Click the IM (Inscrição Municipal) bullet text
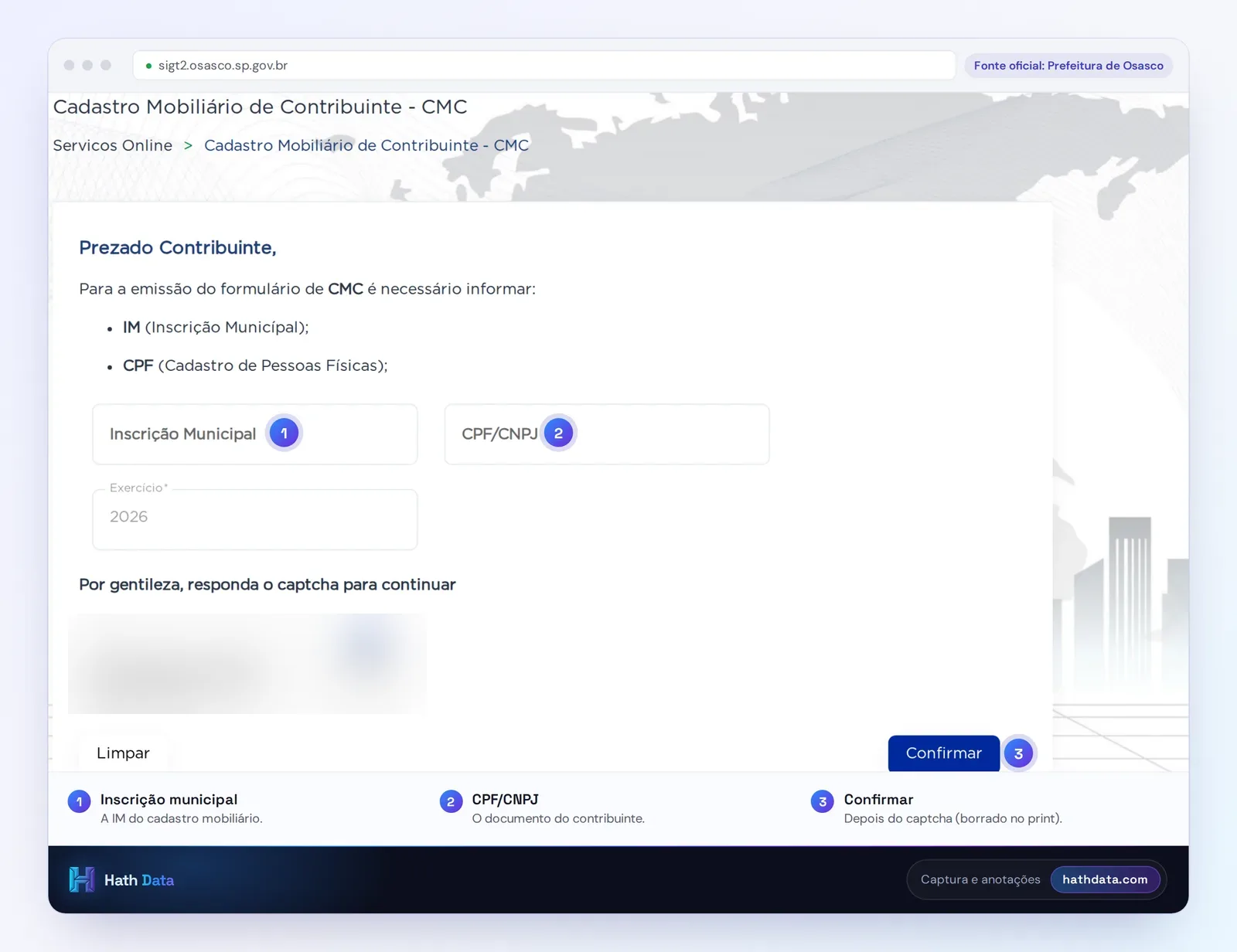Screen dimensions: 1237x952 pyautogui.click(x=216, y=328)
